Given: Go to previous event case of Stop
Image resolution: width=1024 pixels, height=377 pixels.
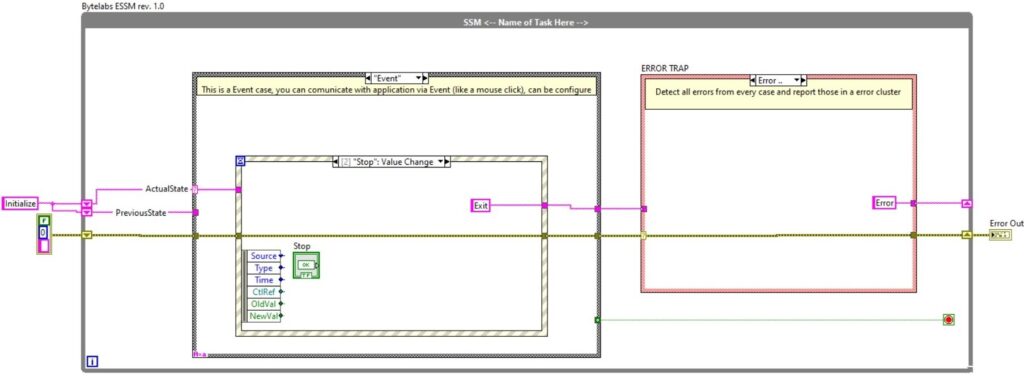Looking at the screenshot, I should pyautogui.click(x=336, y=161).
